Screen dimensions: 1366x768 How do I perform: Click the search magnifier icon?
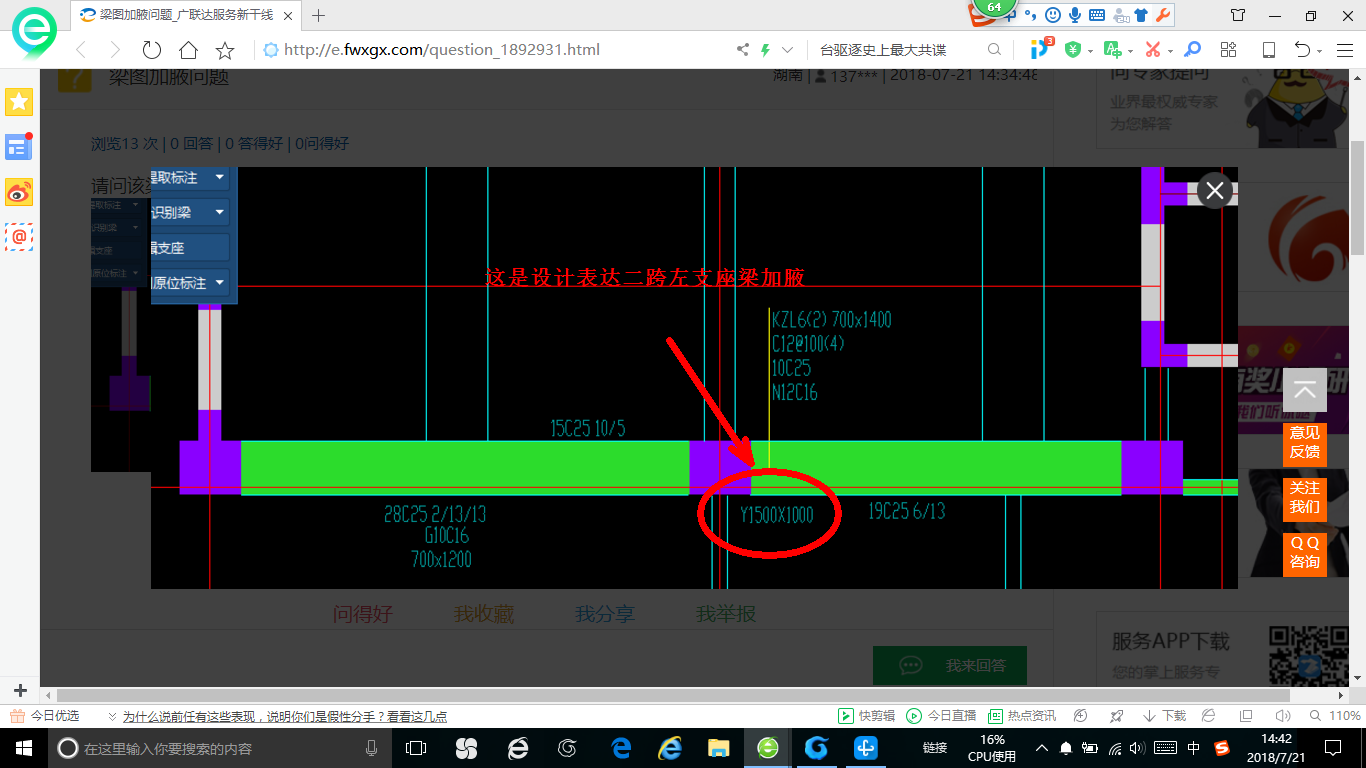pos(994,50)
